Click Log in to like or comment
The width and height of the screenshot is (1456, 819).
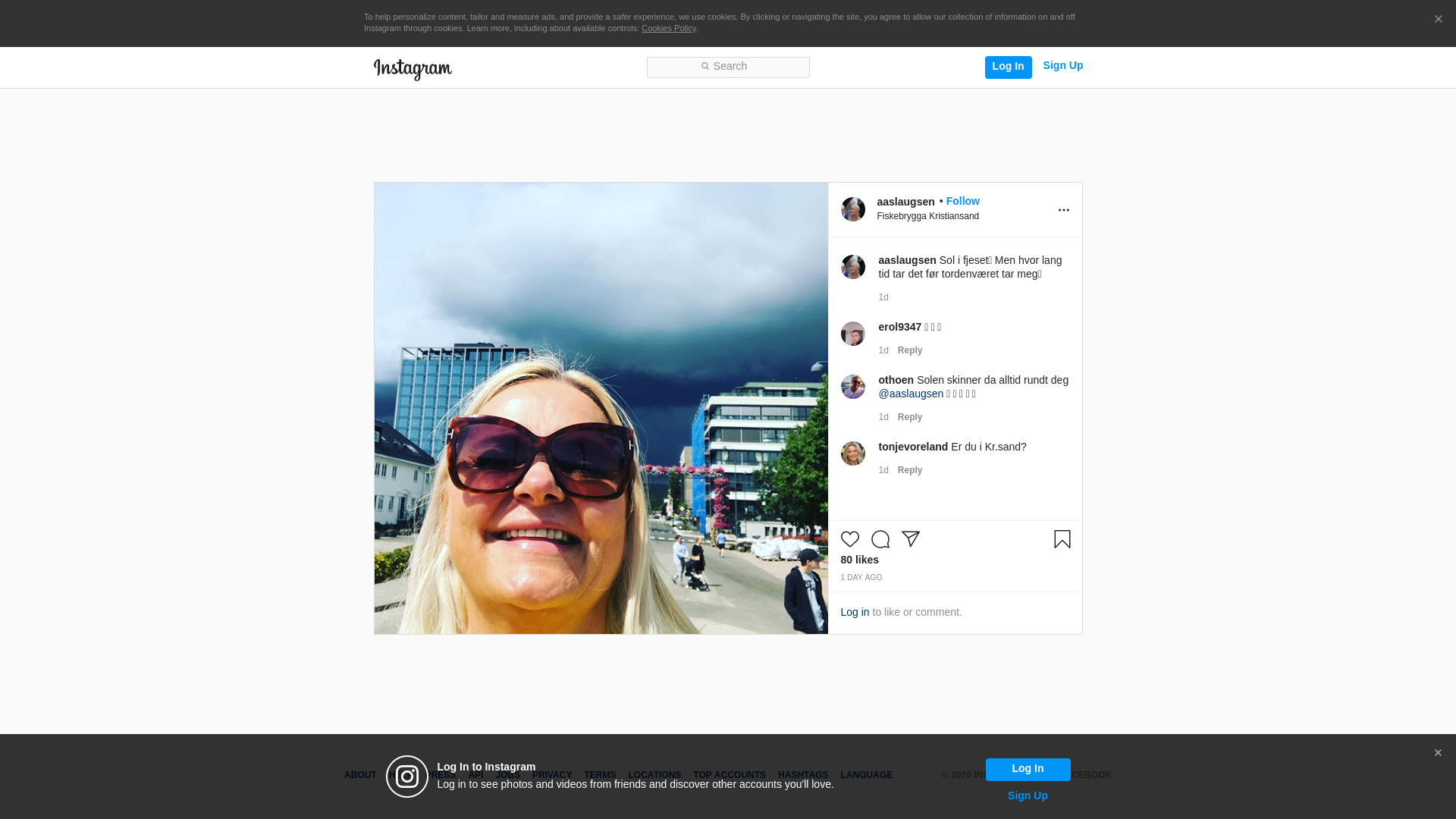click(x=855, y=612)
